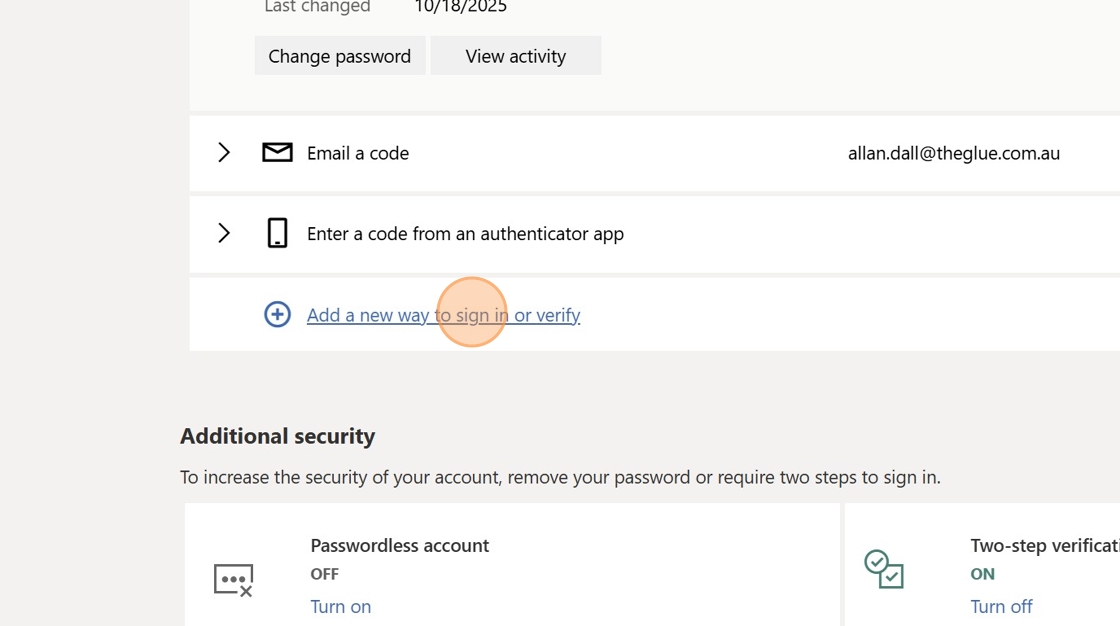This screenshot has height=626, width=1120.
Task: Click the plus circle icon
Action: (277, 314)
